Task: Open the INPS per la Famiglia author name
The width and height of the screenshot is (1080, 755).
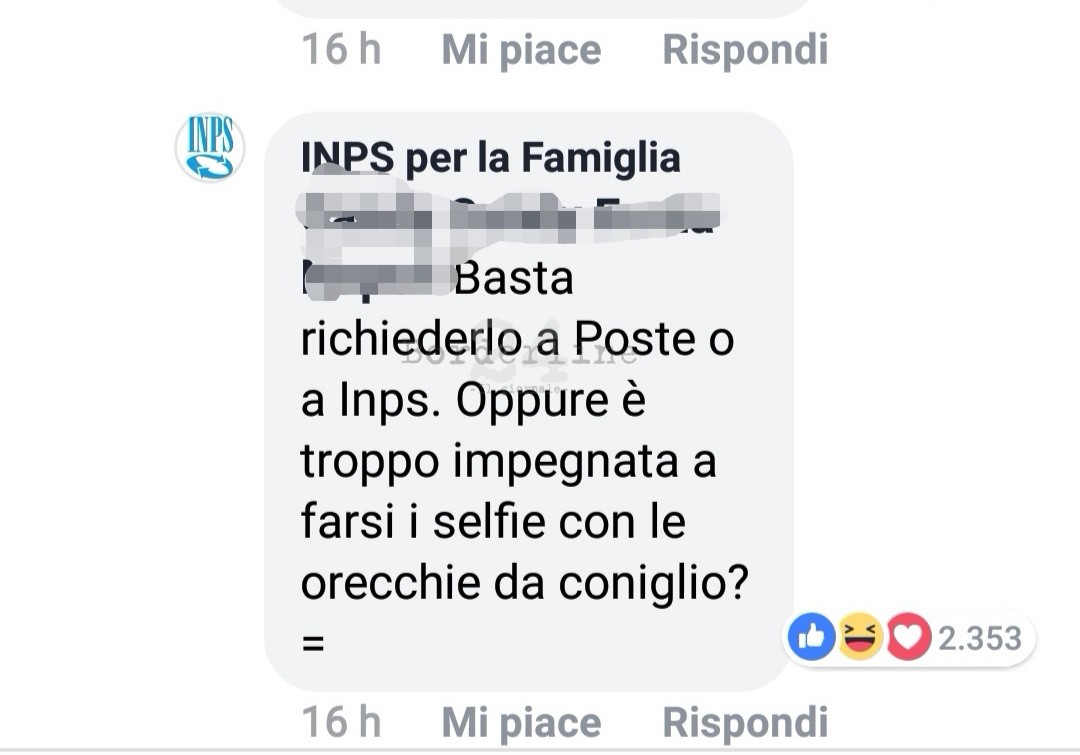Action: tap(490, 157)
